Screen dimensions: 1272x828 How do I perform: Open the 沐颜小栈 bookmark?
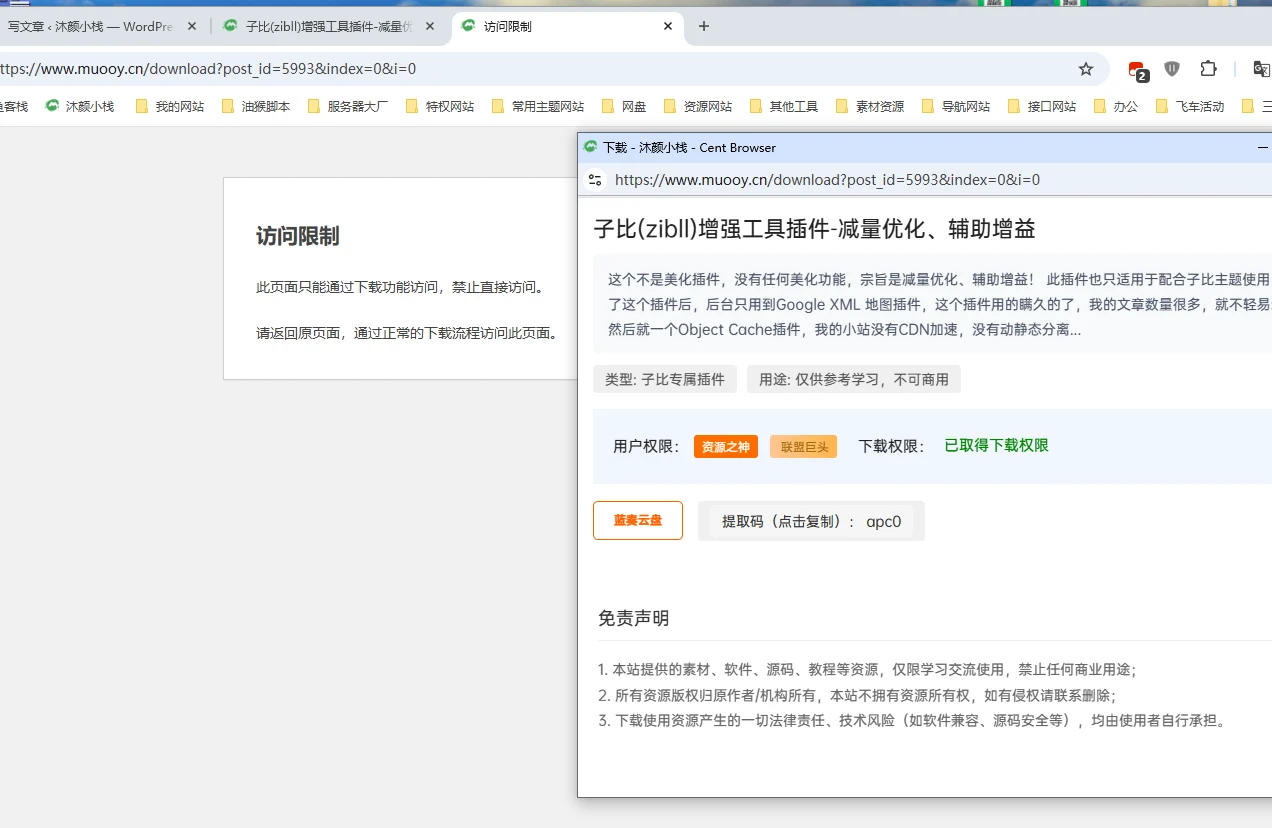coord(80,106)
